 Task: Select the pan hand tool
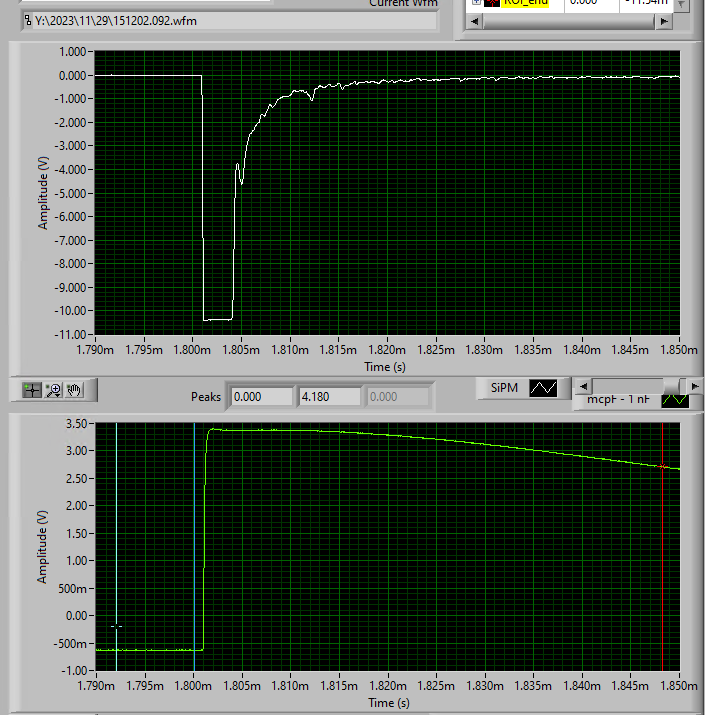[74, 390]
